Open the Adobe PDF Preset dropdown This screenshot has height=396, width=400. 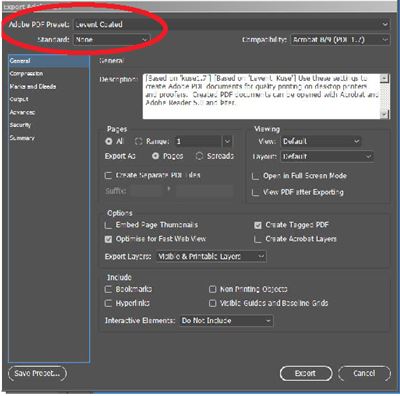(x=231, y=24)
